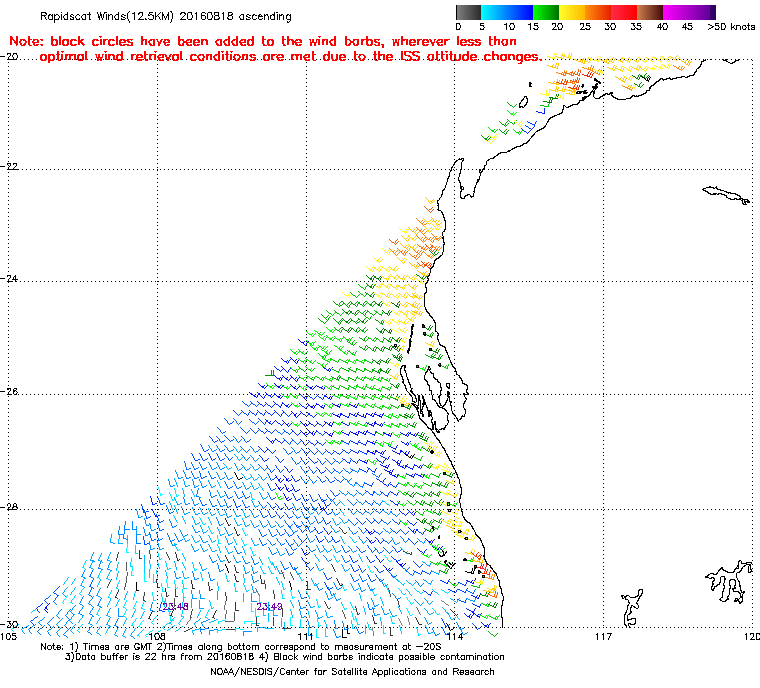Viewport: 760px width, 688px height.
Task: Click the title 'Rapidscat Winds(12.5KM) 20160818 ascending'
Action: click(166, 16)
